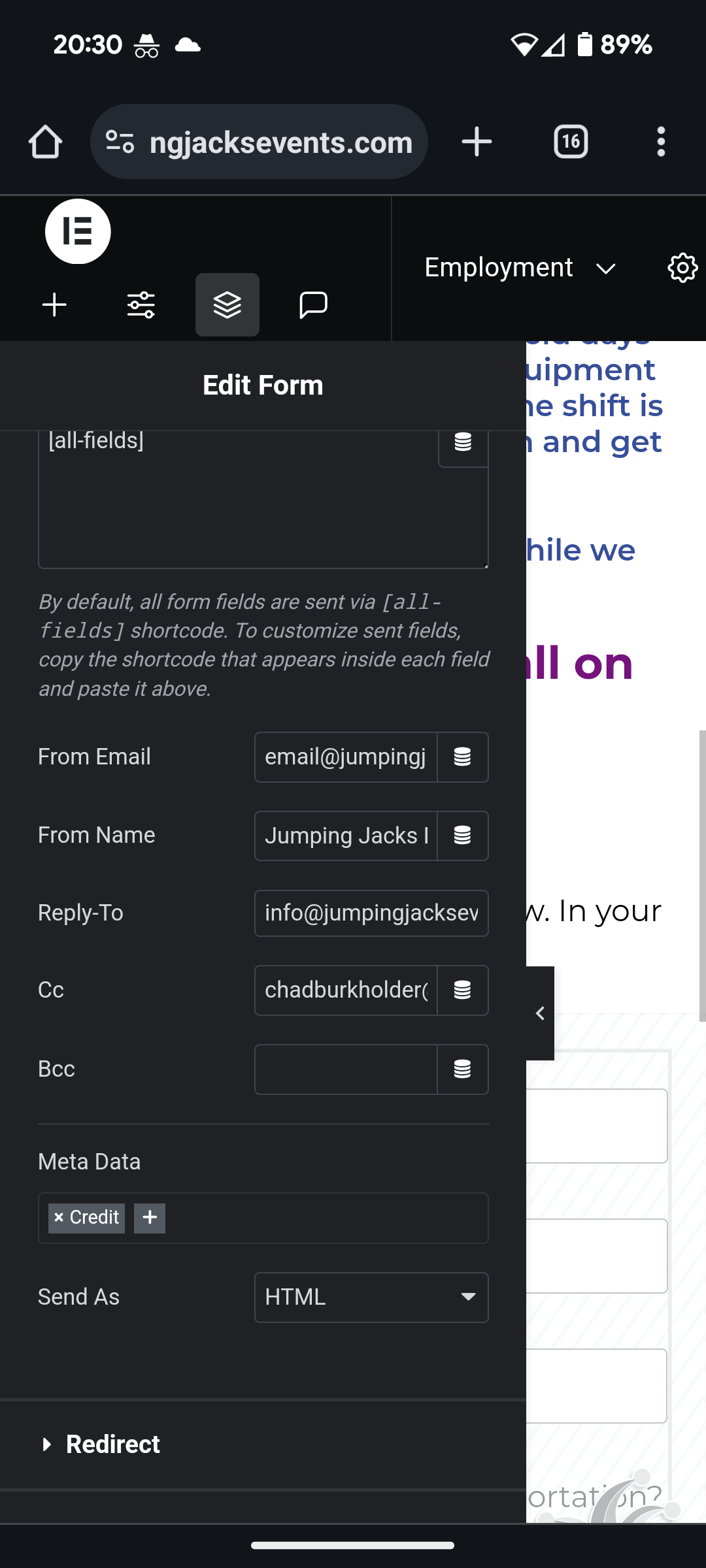Screen dimensions: 706x1568
Task: Remove the Credit meta data tag
Action: (59, 1218)
